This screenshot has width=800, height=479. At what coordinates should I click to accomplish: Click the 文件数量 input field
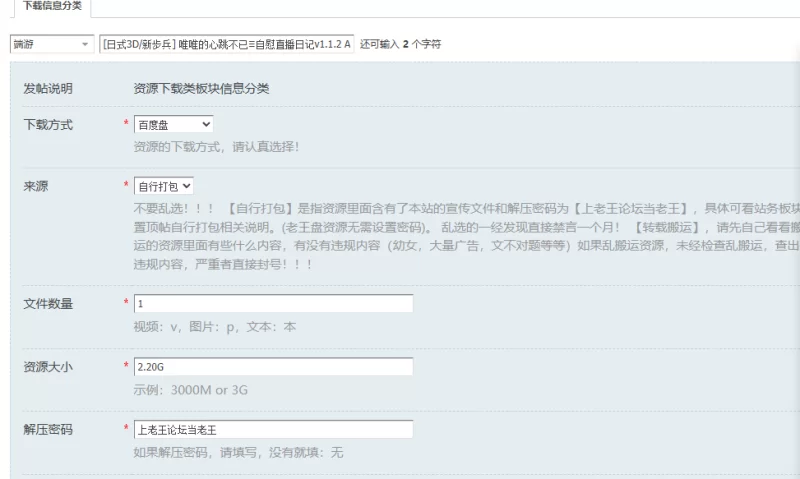273,304
